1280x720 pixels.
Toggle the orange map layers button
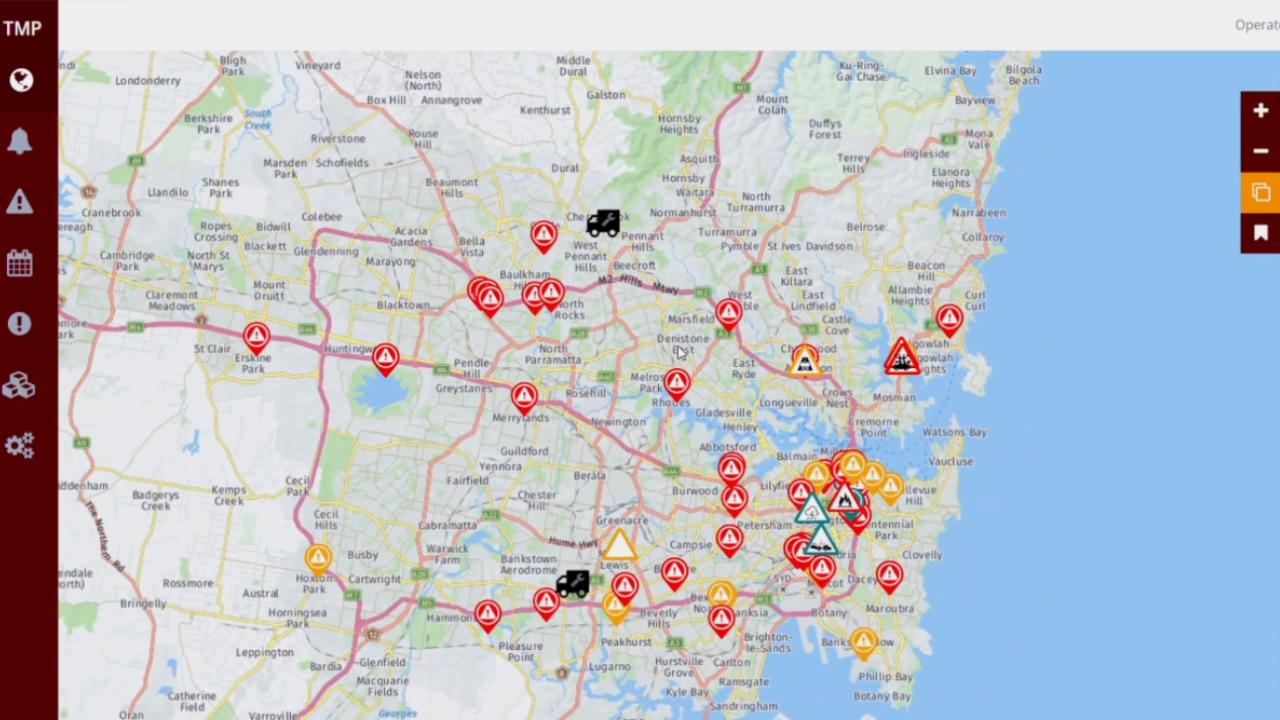click(1260, 192)
